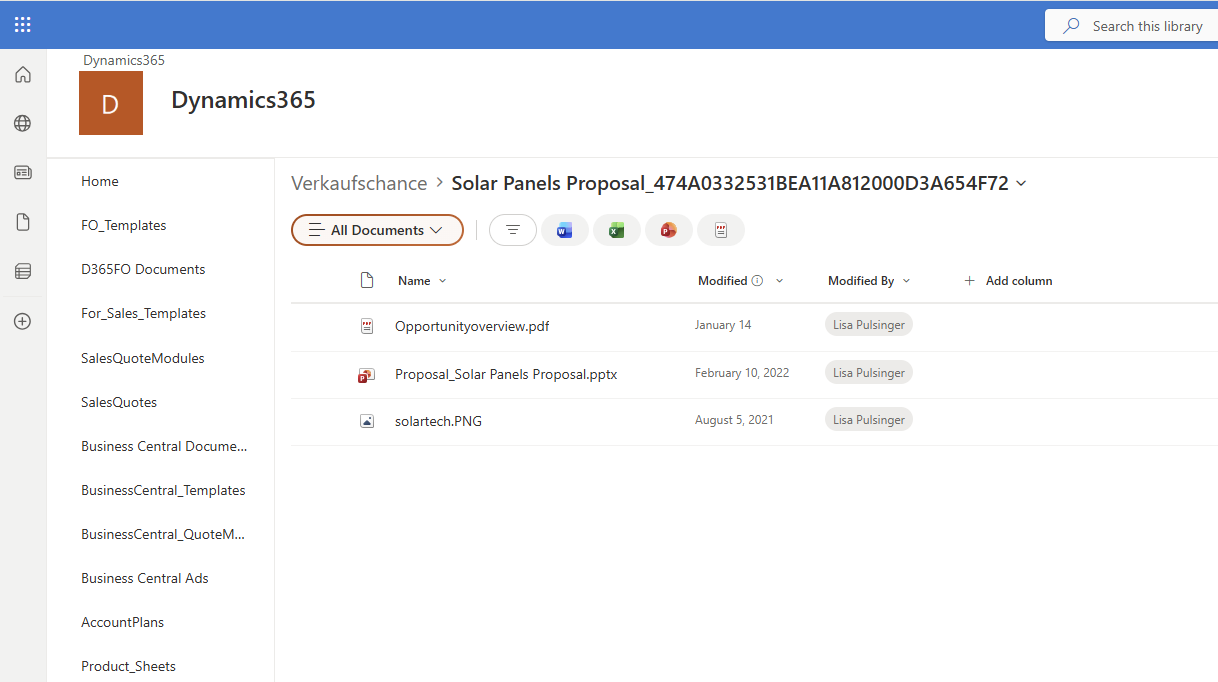Image resolution: width=1218 pixels, height=682 pixels.
Task: Open My files document icon in rail
Action: 23,222
